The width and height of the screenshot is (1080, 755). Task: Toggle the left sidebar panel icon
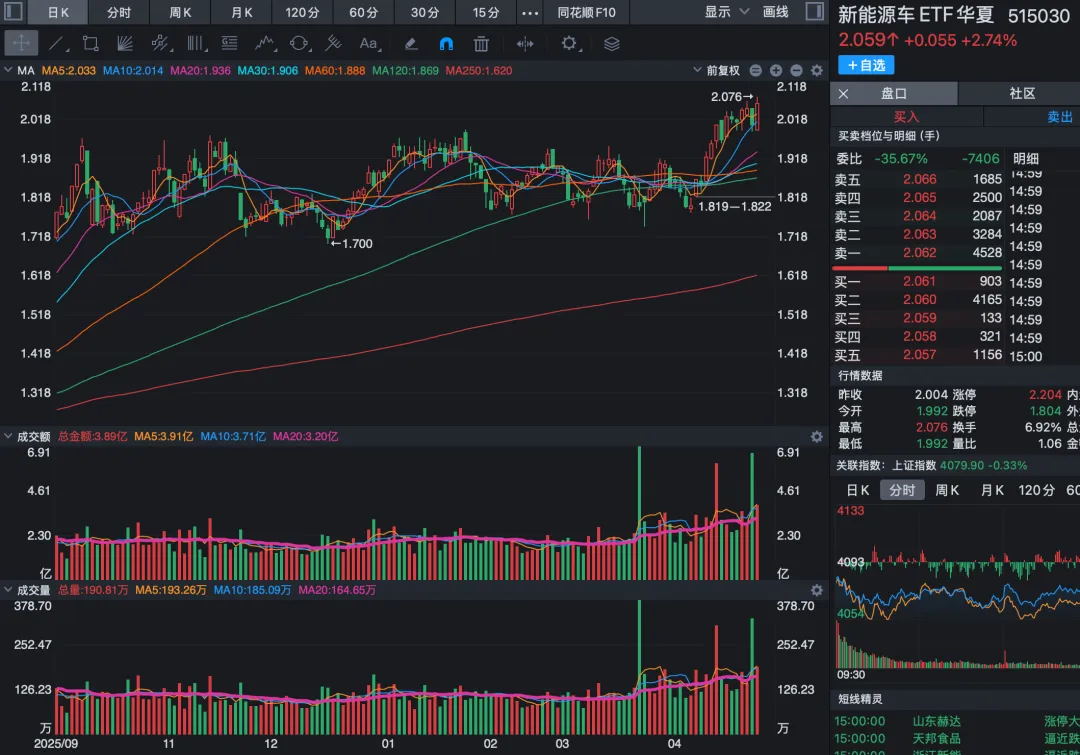pos(13,12)
